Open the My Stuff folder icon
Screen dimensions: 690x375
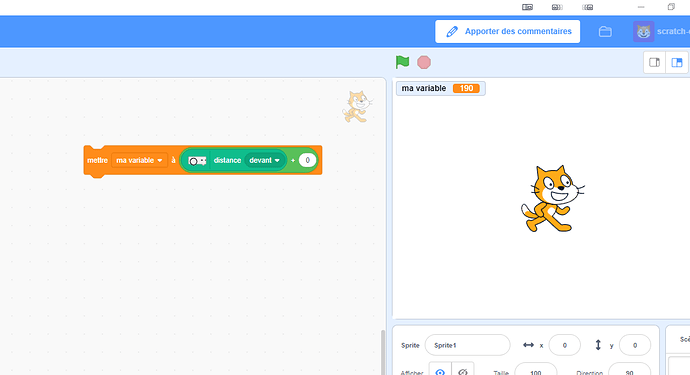pyautogui.click(x=605, y=31)
